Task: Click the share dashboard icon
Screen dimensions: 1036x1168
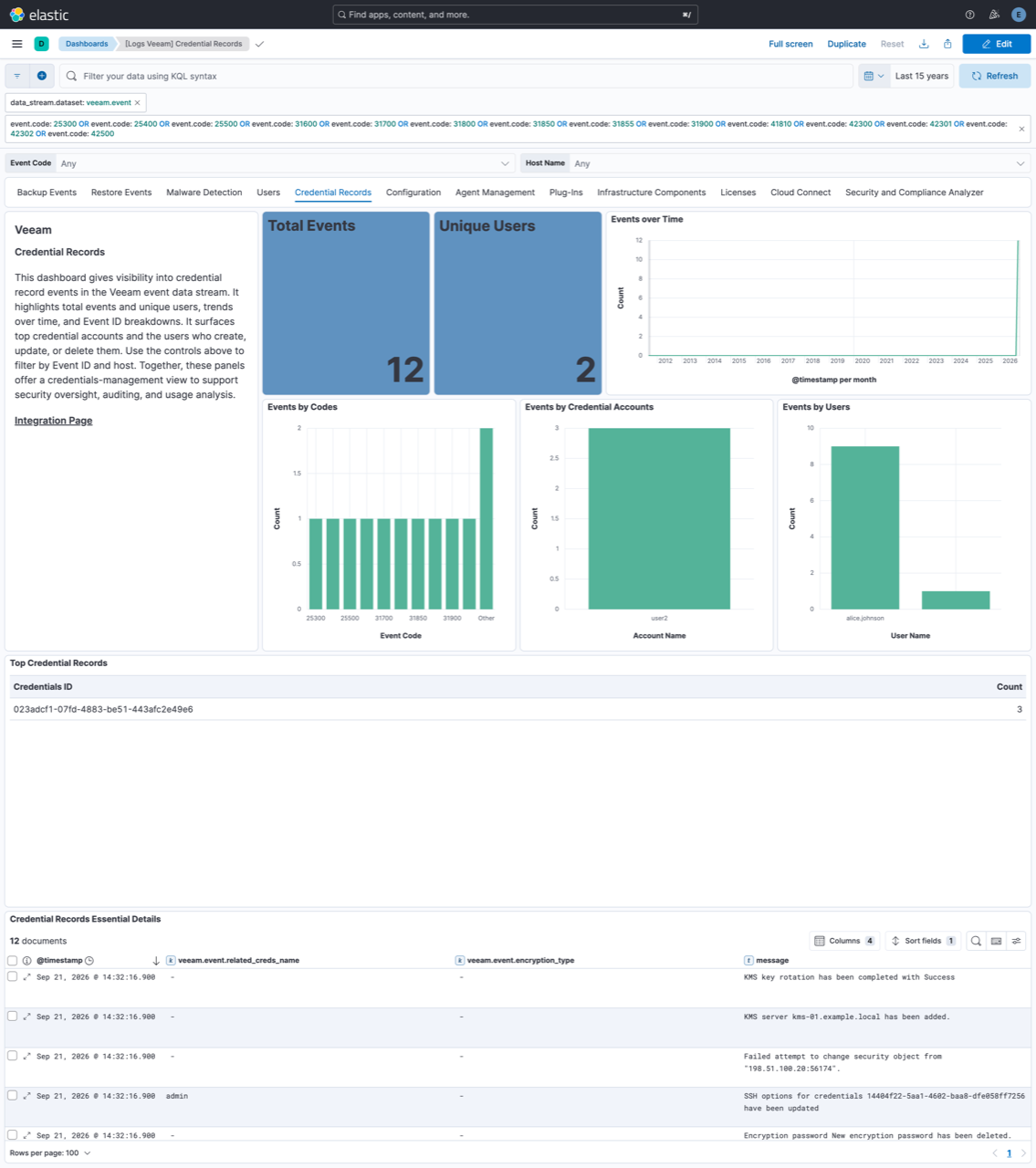Action: click(947, 44)
